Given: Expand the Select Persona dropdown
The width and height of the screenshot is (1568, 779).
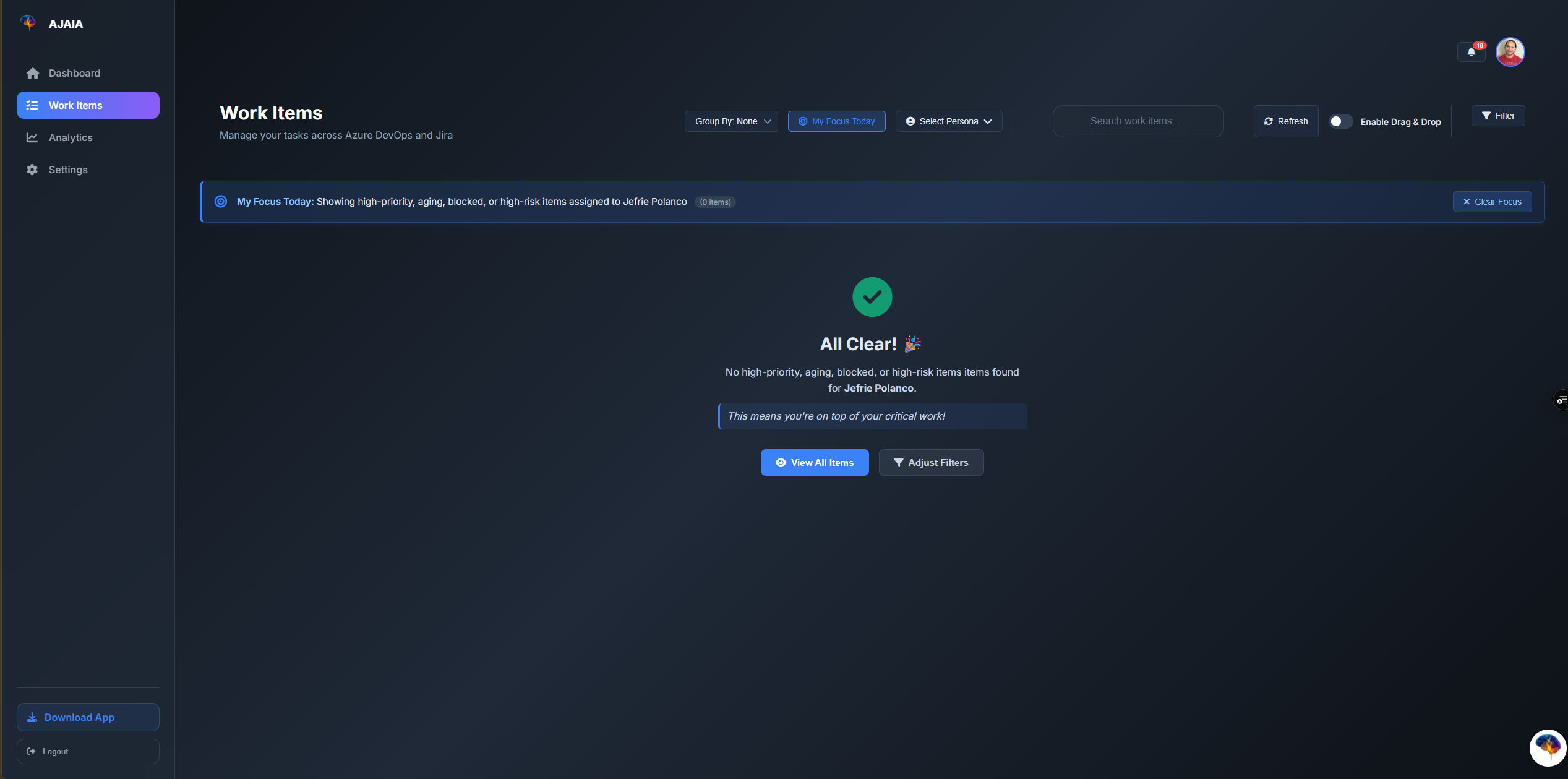Looking at the screenshot, I should [x=948, y=121].
